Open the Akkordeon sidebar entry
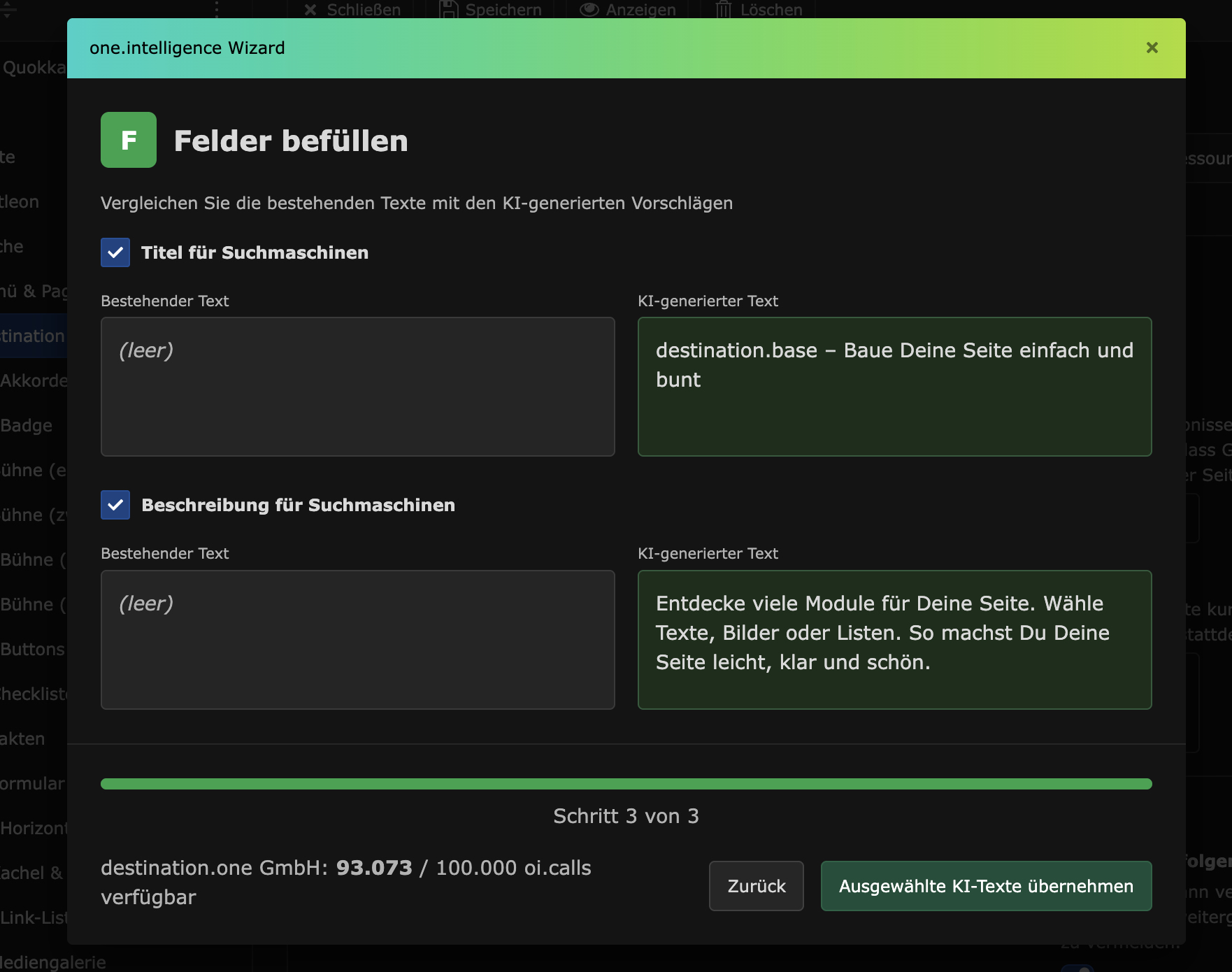The height and width of the screenshot is (972, 1232). [34, 380]
